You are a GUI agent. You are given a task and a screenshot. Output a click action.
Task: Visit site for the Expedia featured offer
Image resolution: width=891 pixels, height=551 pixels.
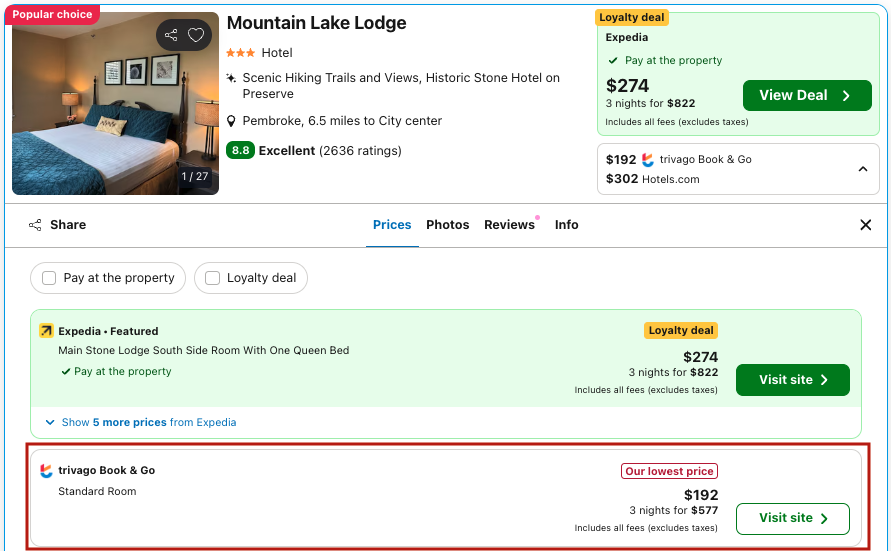[x=793, y=380]
